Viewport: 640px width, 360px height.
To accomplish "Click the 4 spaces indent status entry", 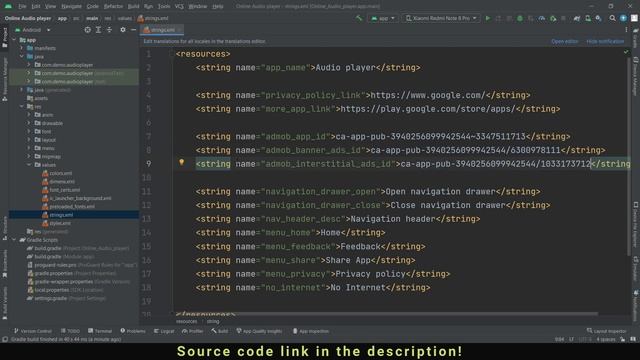I will [x=606, y=339].
